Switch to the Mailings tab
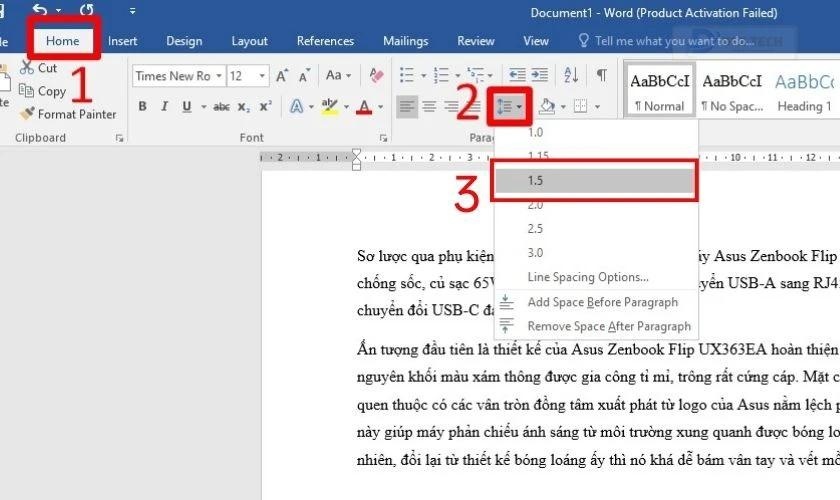840x500 pixels. 406,41
